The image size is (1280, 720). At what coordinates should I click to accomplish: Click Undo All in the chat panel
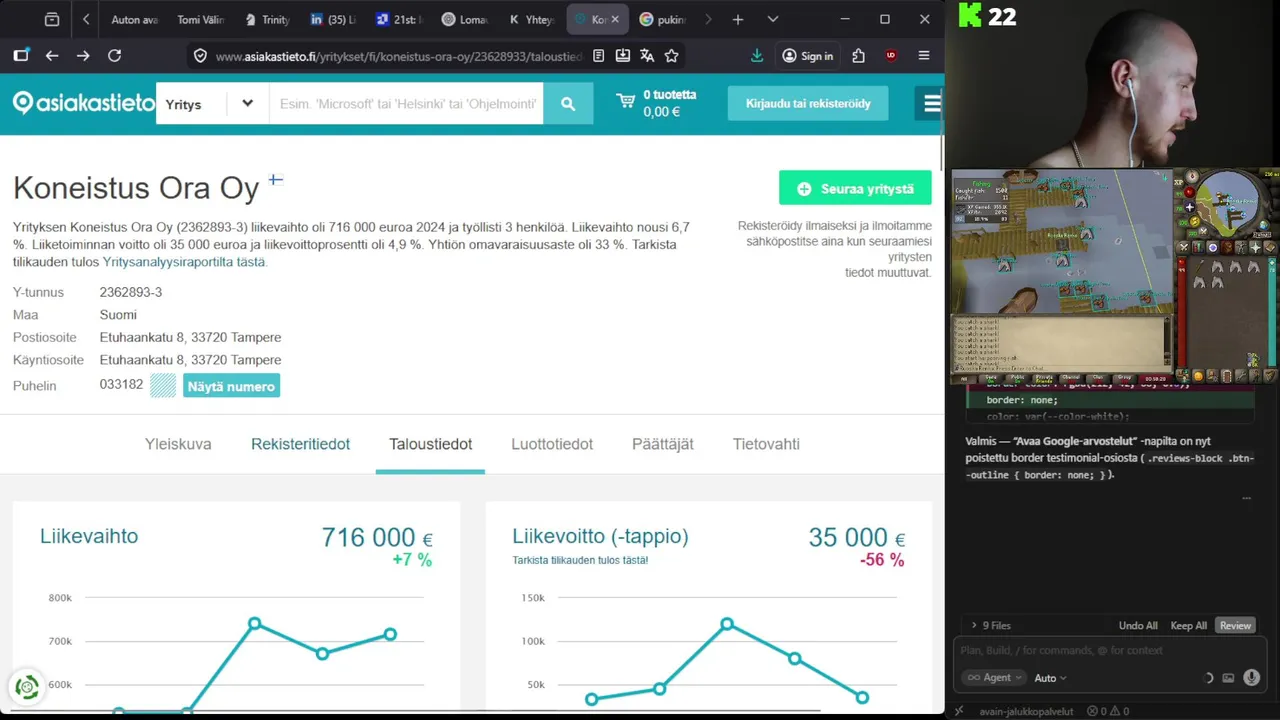pos(1138,626)
